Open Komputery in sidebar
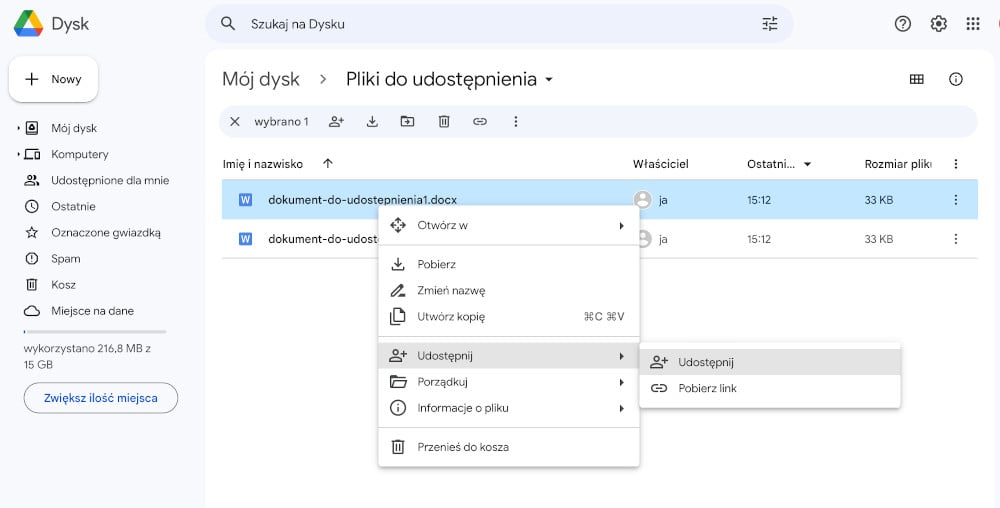The width and height of the screenshot is (1000, 508). 80,154
